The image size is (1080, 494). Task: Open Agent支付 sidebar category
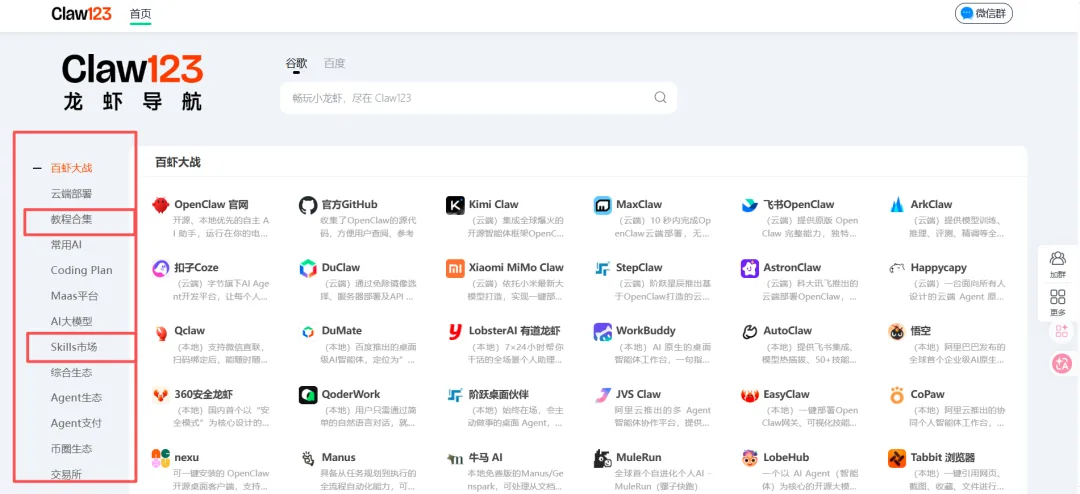click(76, 423)
